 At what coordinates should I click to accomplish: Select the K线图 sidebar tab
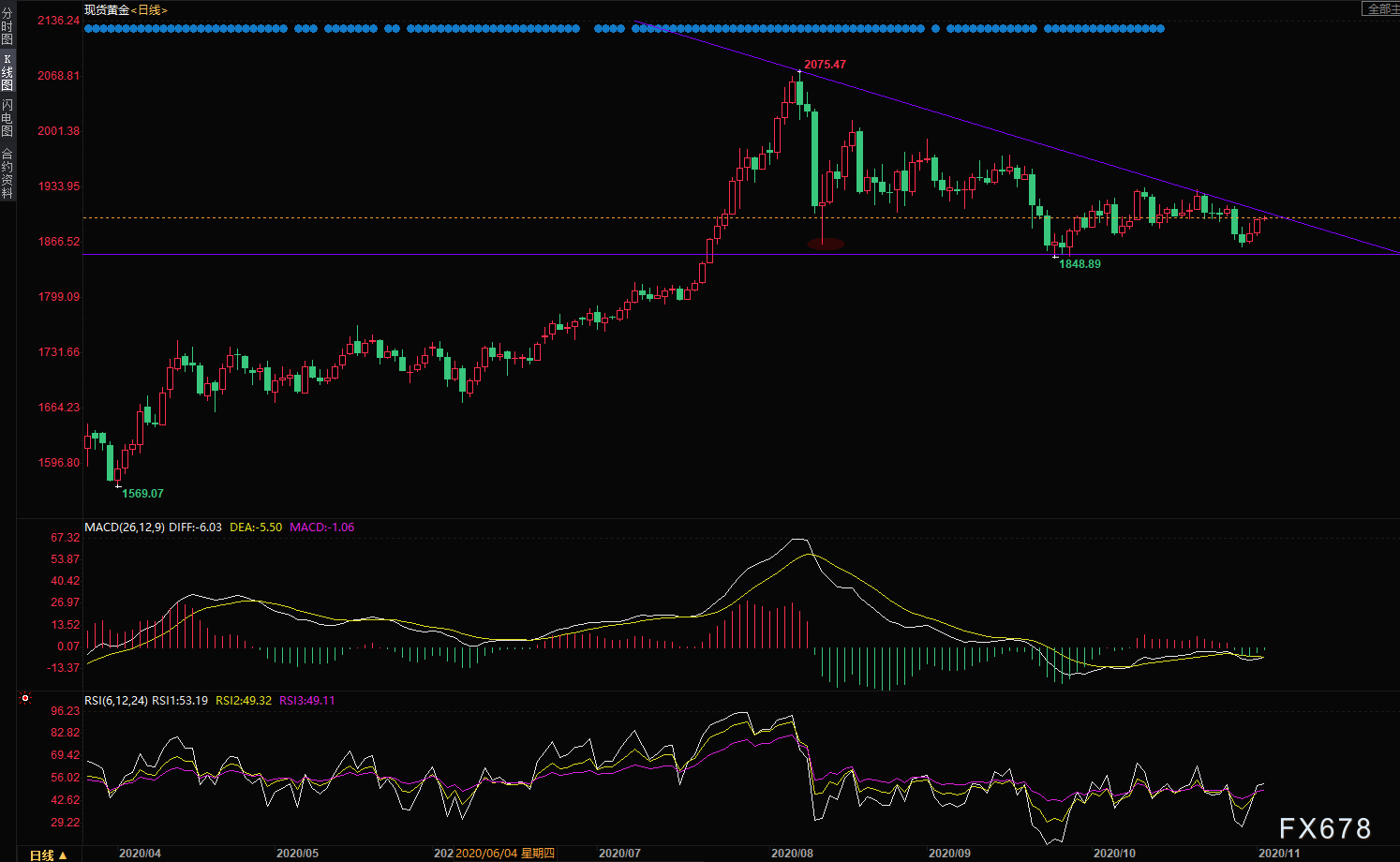(x=7, y=73)
